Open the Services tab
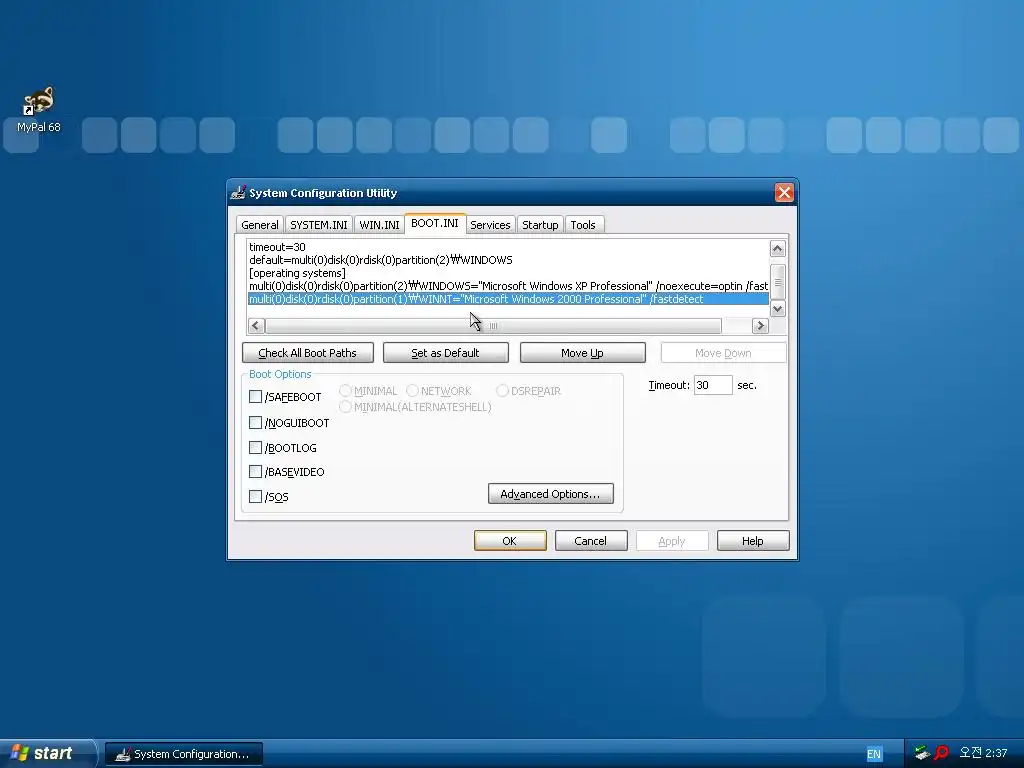 (490, 225)
